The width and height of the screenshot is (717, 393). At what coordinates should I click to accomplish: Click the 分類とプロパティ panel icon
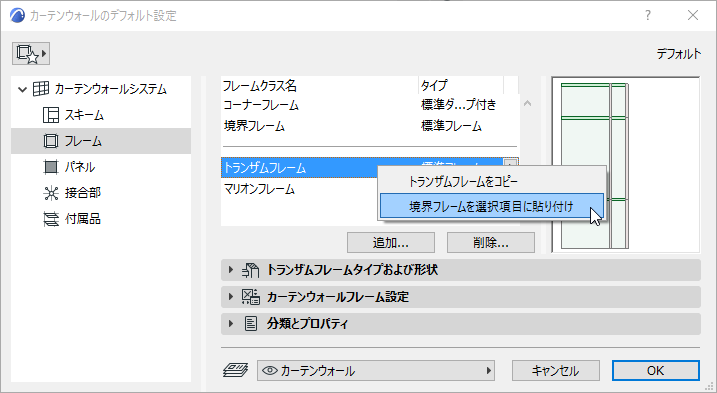(251, 324)
